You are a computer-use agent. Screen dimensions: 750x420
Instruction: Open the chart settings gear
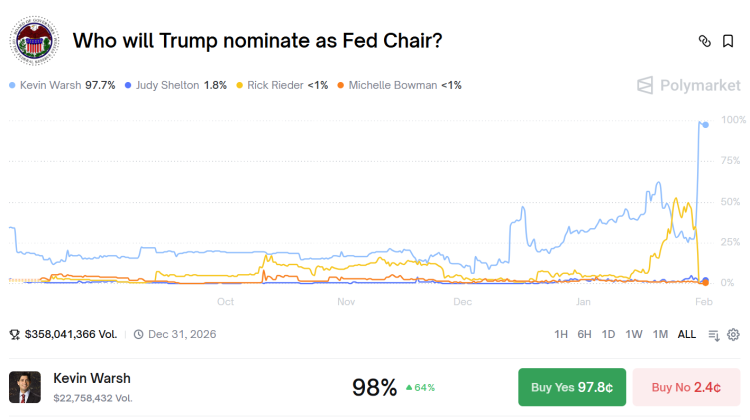point(733,334)
